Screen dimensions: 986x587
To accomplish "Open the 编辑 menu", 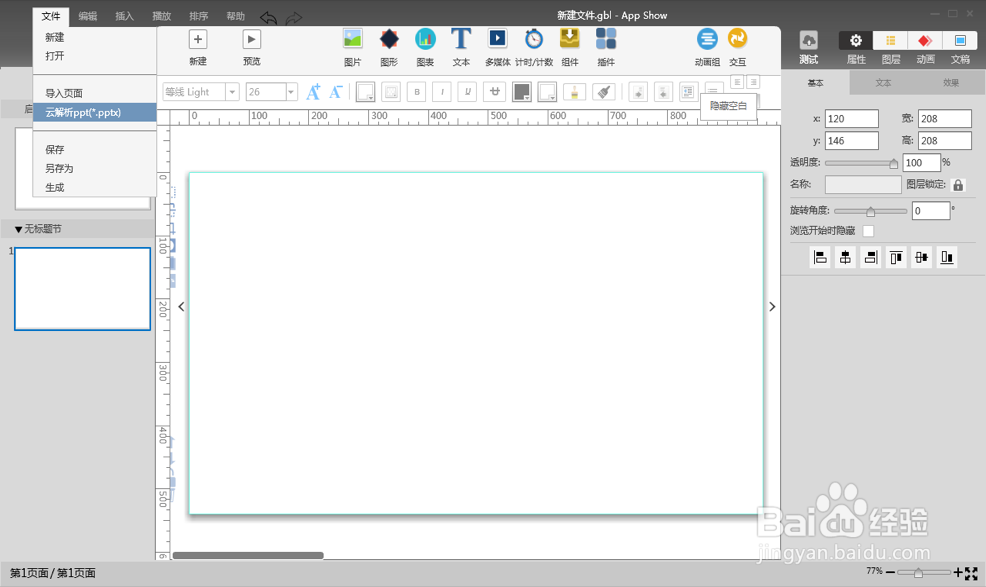I will [87, 16].
